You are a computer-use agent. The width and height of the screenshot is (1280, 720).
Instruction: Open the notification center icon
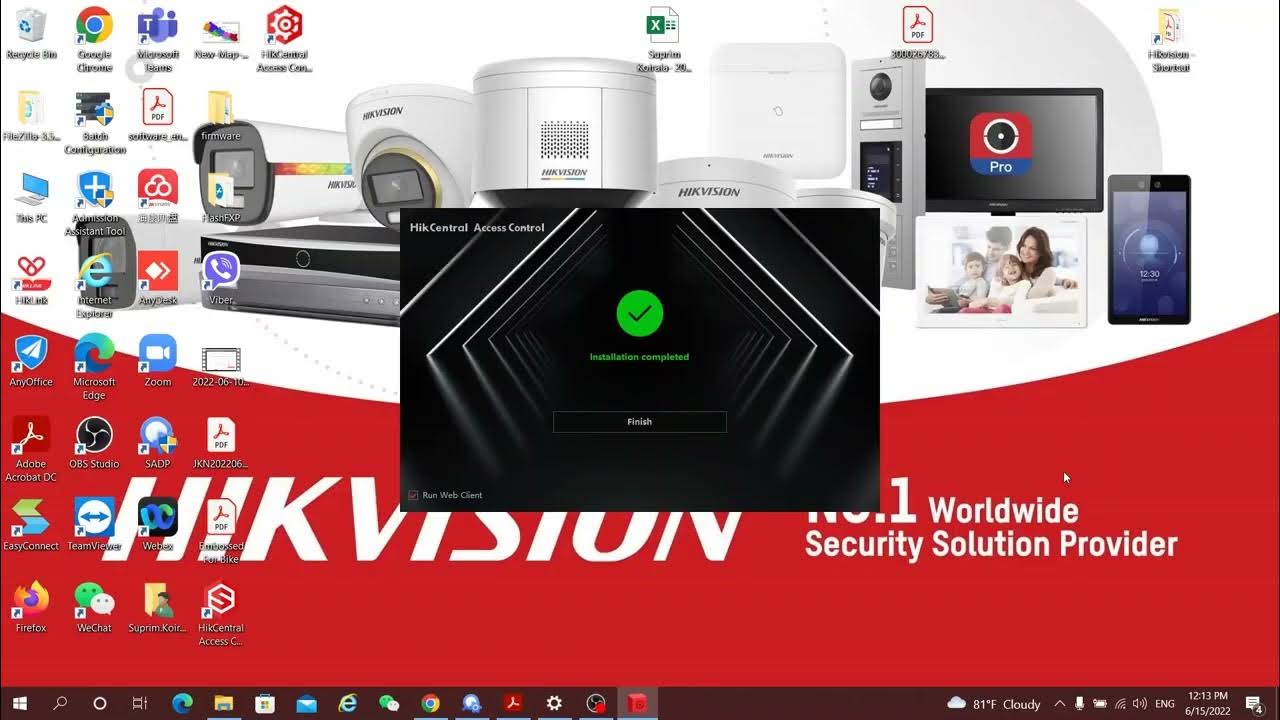pyautogui.click(x=1255, y=704)
